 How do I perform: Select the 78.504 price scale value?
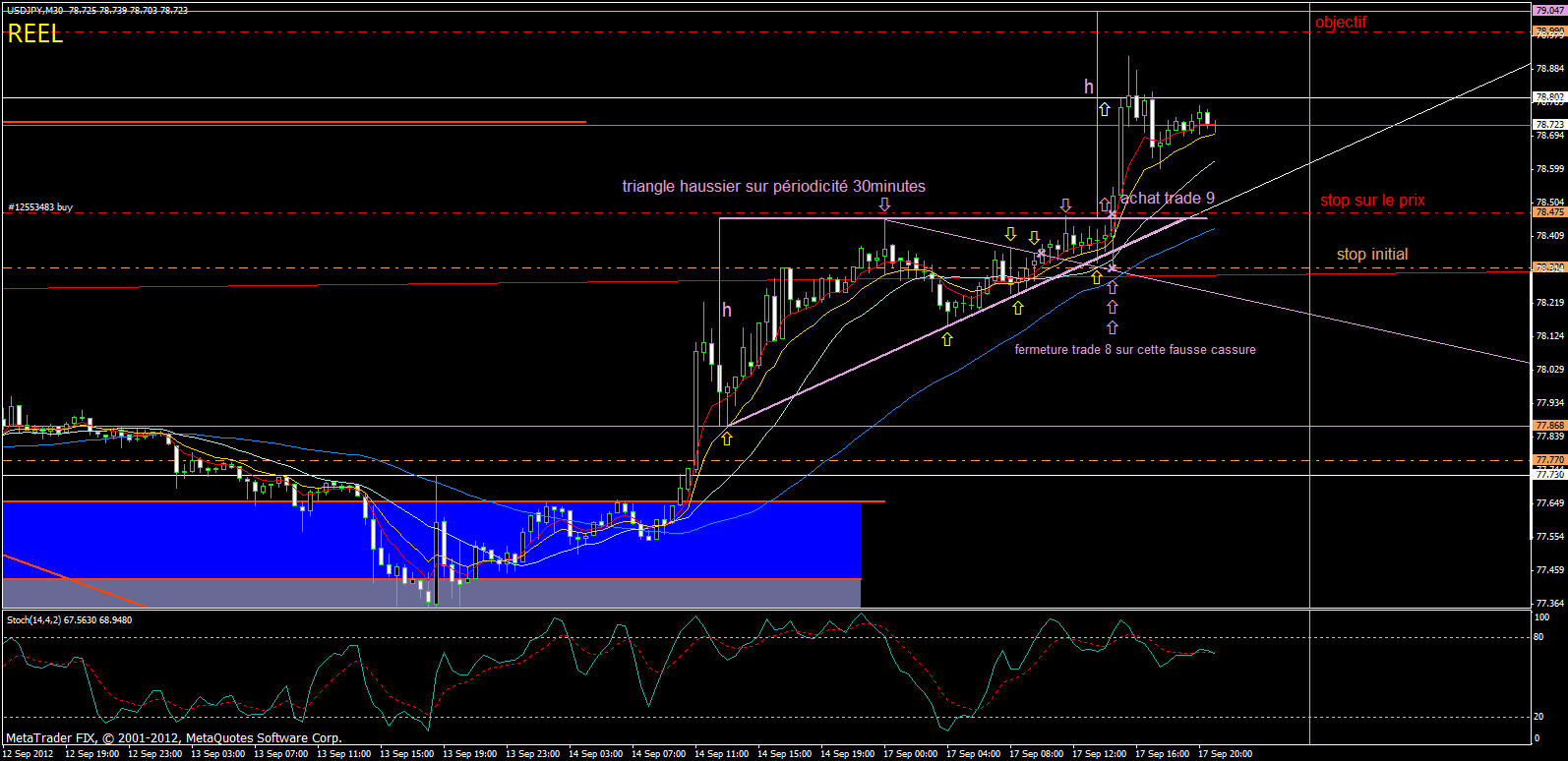click(1549, 203)
